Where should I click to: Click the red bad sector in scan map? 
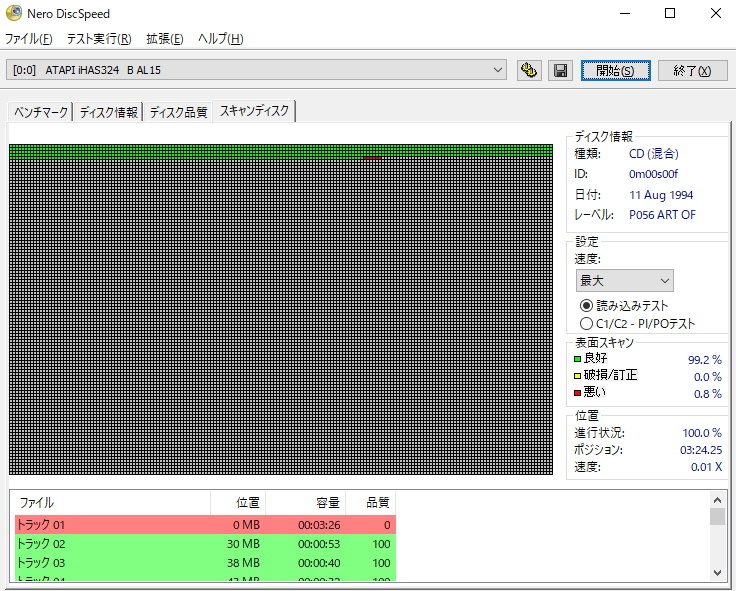pos(372,158)
